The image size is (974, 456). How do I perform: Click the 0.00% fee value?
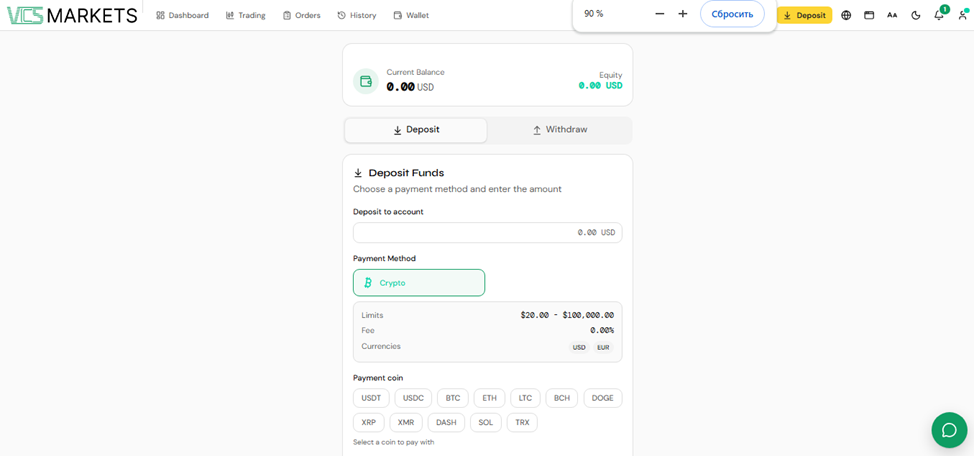pos(602,331)
